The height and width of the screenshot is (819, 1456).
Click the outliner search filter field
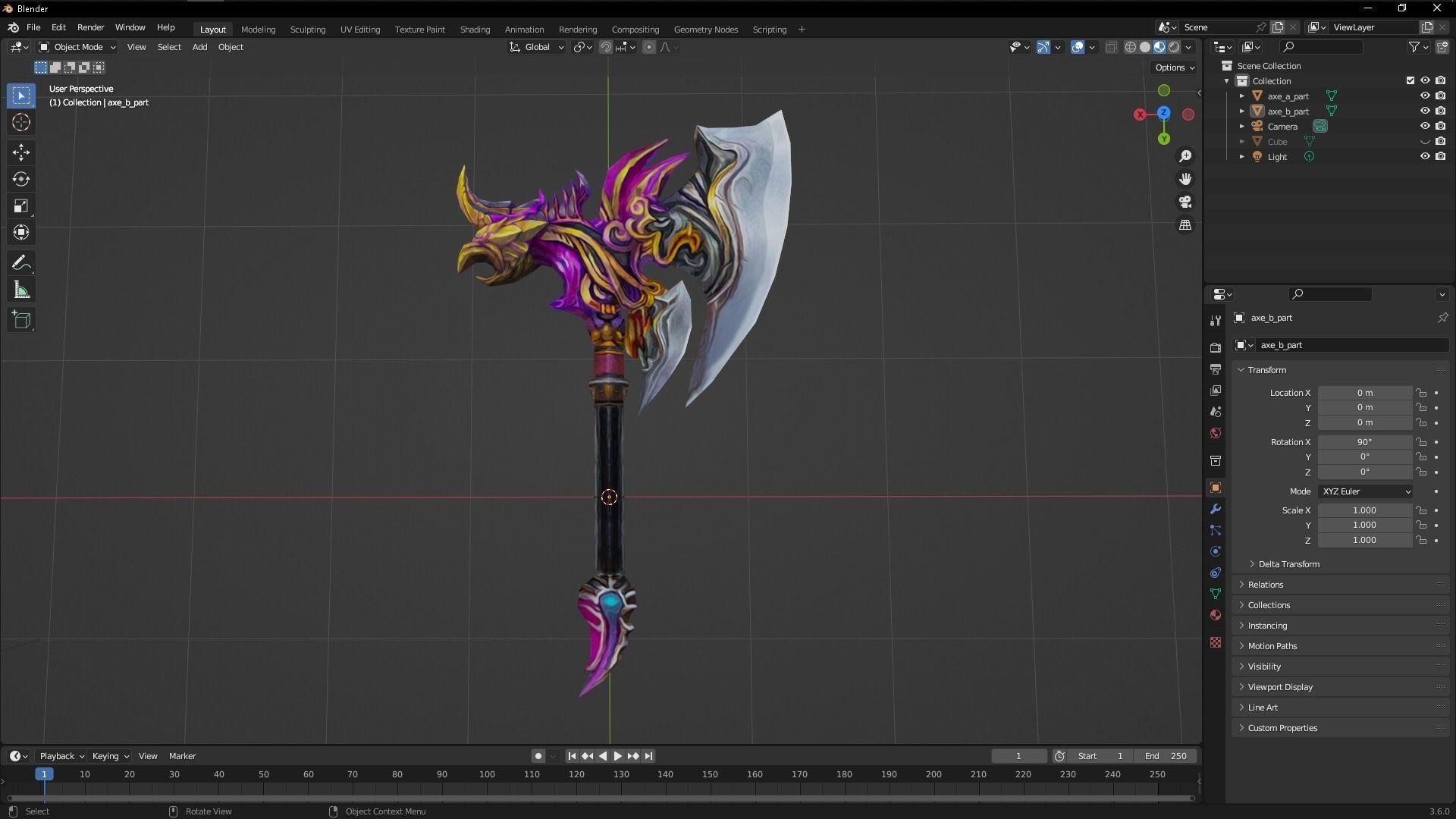coord(1321,47)
